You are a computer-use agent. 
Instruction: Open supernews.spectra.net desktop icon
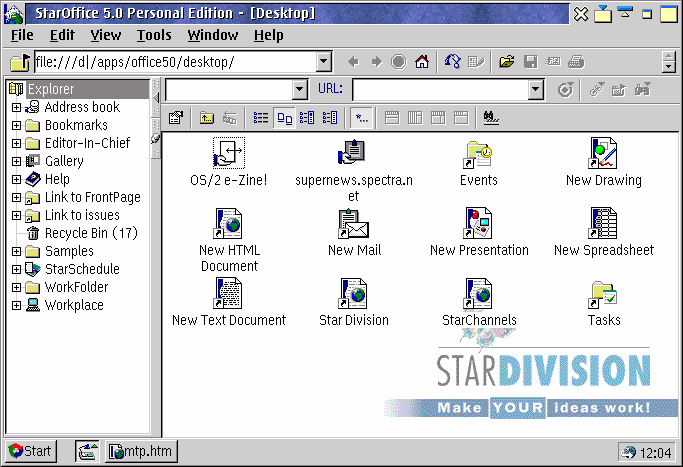[x=352, y=152]
